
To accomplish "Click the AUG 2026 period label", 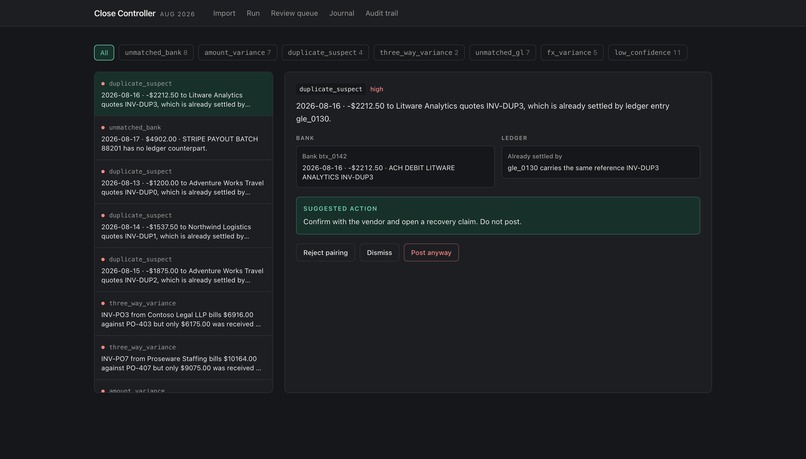I will (x=177, y=14).
